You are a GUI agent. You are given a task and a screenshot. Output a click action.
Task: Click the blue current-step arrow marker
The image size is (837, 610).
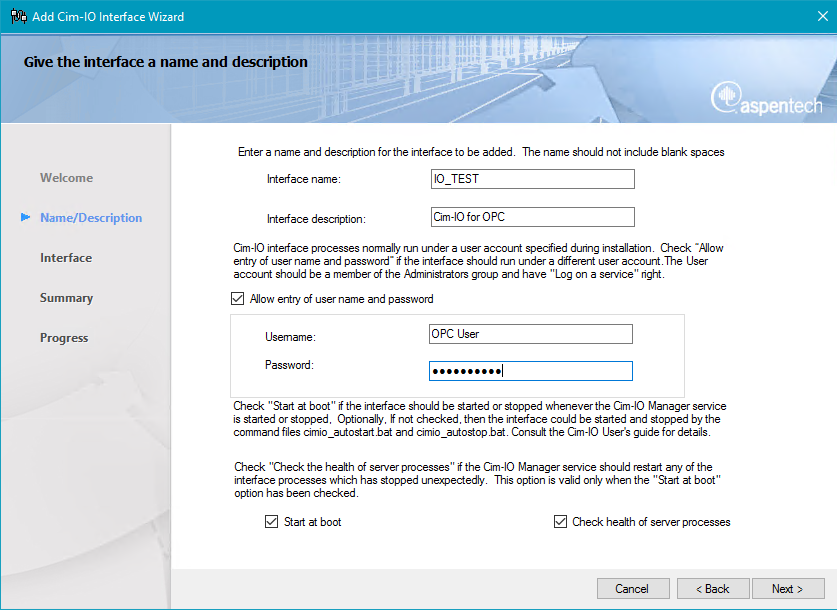pos(25,217)
